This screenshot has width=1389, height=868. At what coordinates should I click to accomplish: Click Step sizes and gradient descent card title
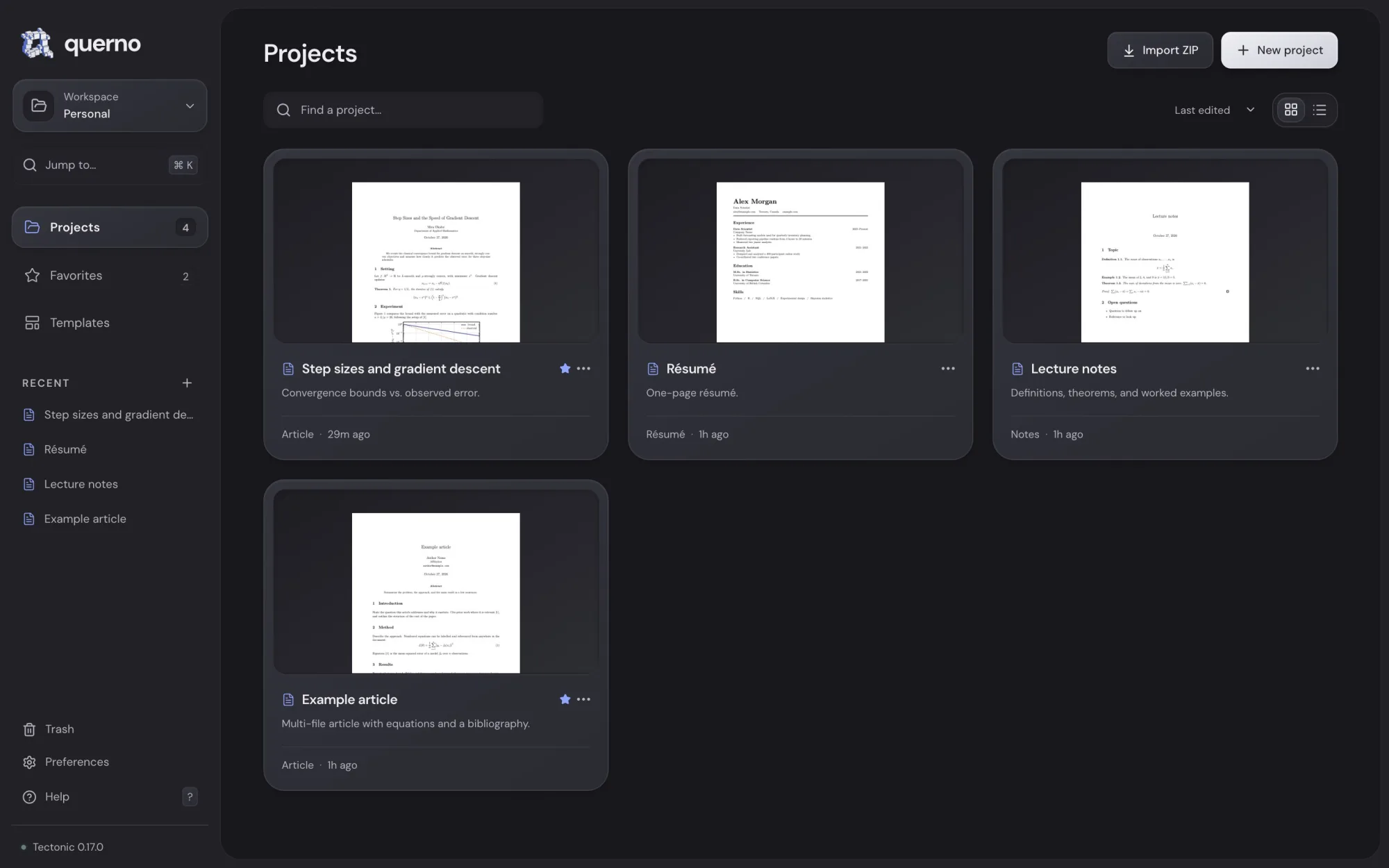(x=401, y=369)
